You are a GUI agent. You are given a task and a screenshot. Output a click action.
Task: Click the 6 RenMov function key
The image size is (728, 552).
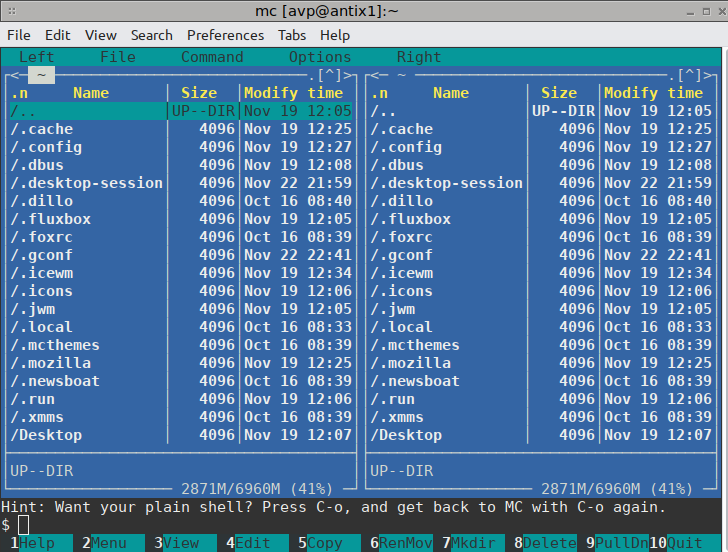point(401,543)
